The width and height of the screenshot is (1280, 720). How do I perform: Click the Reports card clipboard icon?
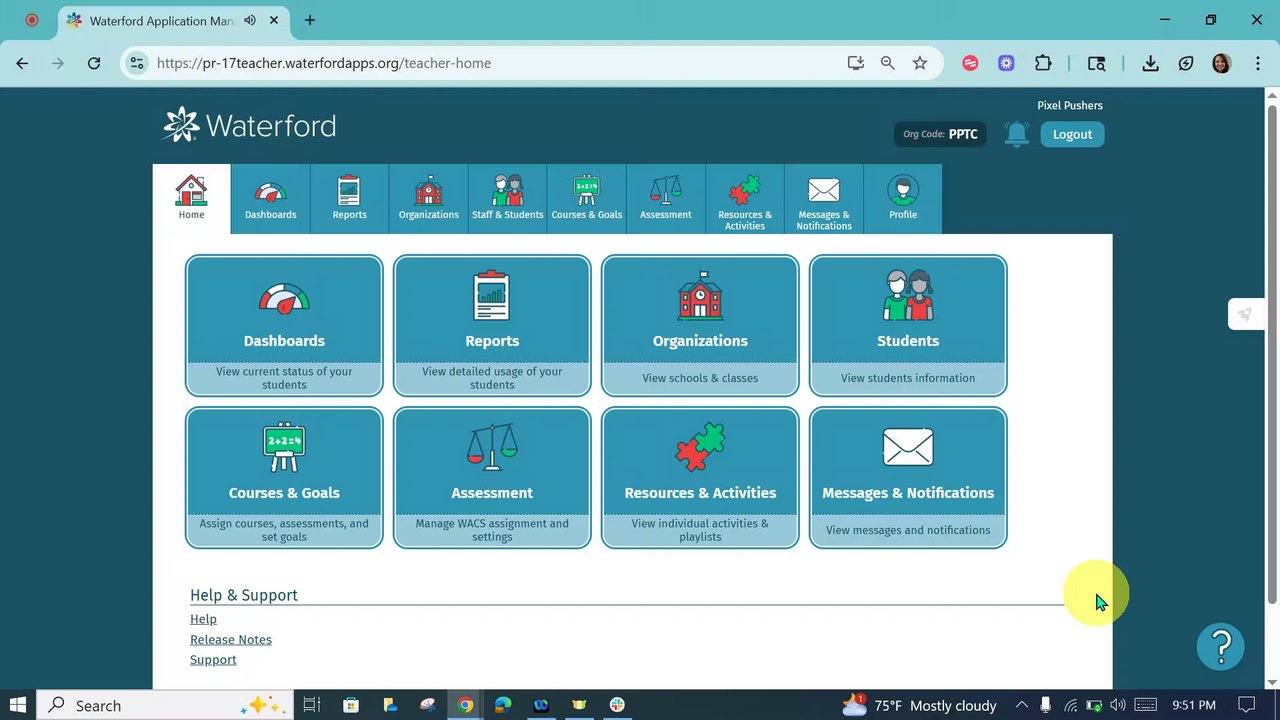pyautogui.click(x=492, y=295)
